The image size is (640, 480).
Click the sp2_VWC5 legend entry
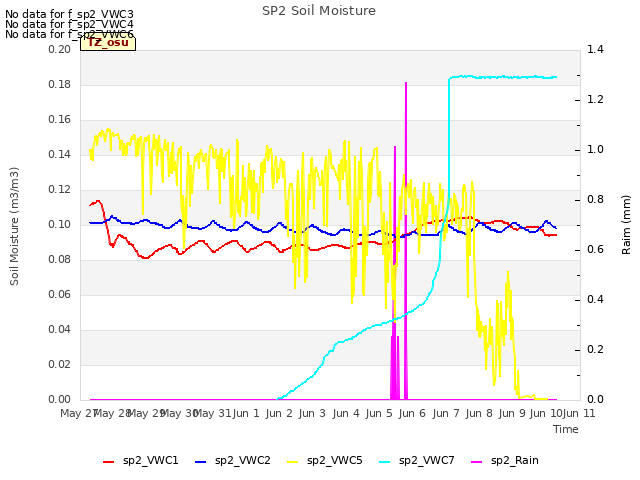point(325,461)
